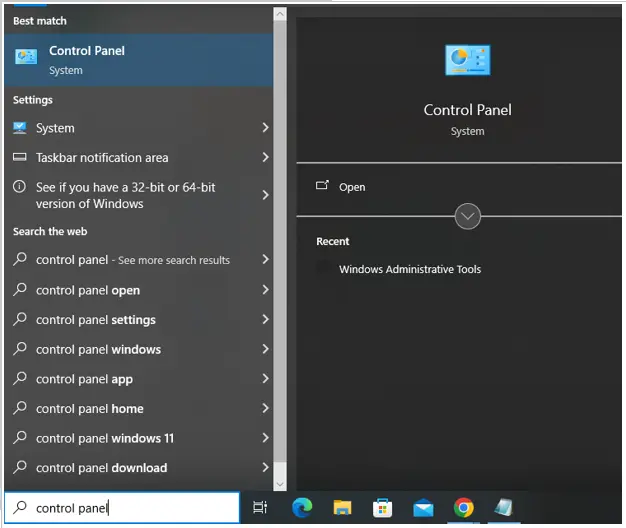Open arrow for 'control panel download'
The width and height of the screenshot is (626, 528).
click(x=265, y=467)
